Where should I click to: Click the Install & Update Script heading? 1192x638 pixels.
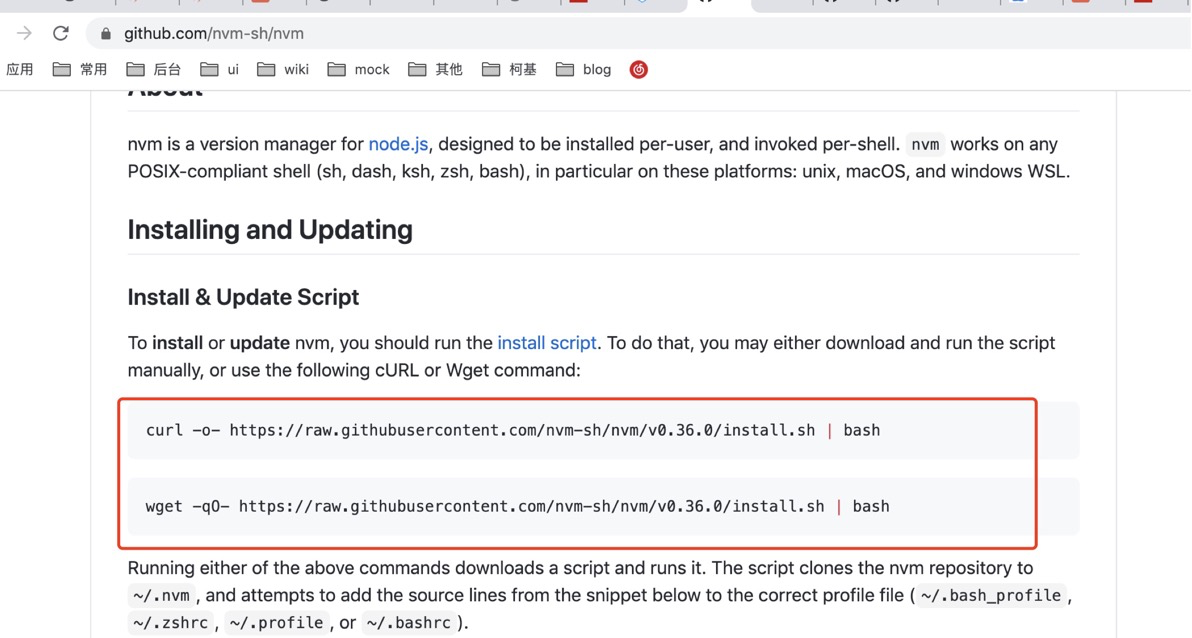tap(243, 297)
